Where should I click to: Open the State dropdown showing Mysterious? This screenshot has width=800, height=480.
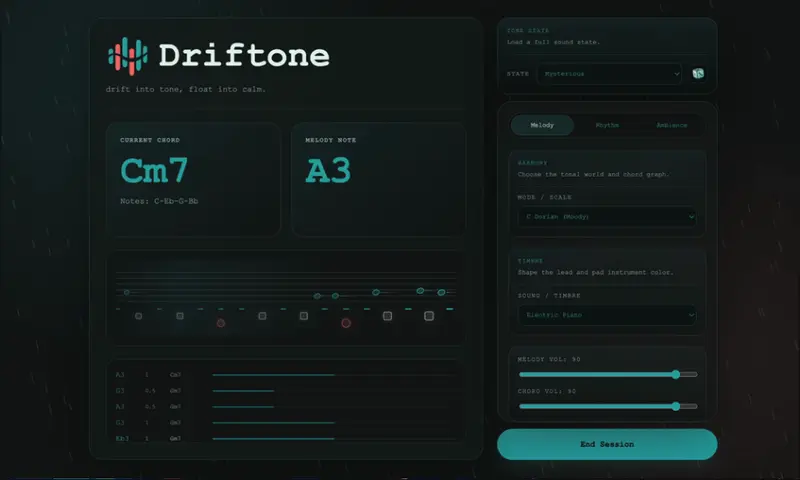point(610,74)
